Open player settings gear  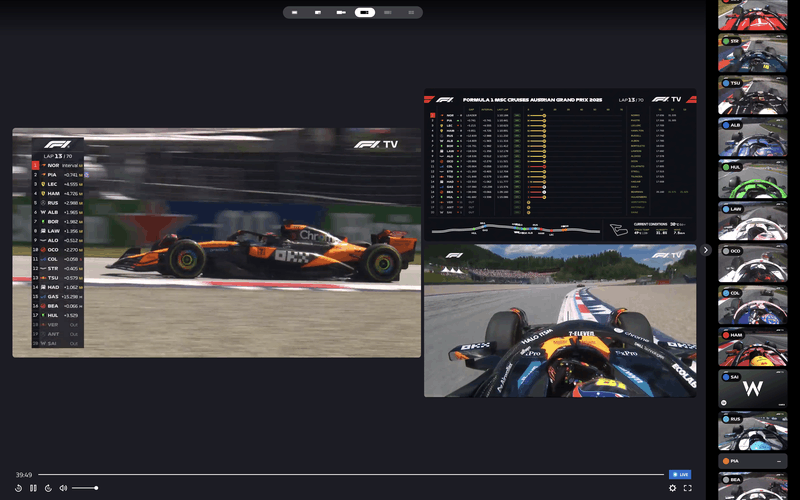coord(672,488)
